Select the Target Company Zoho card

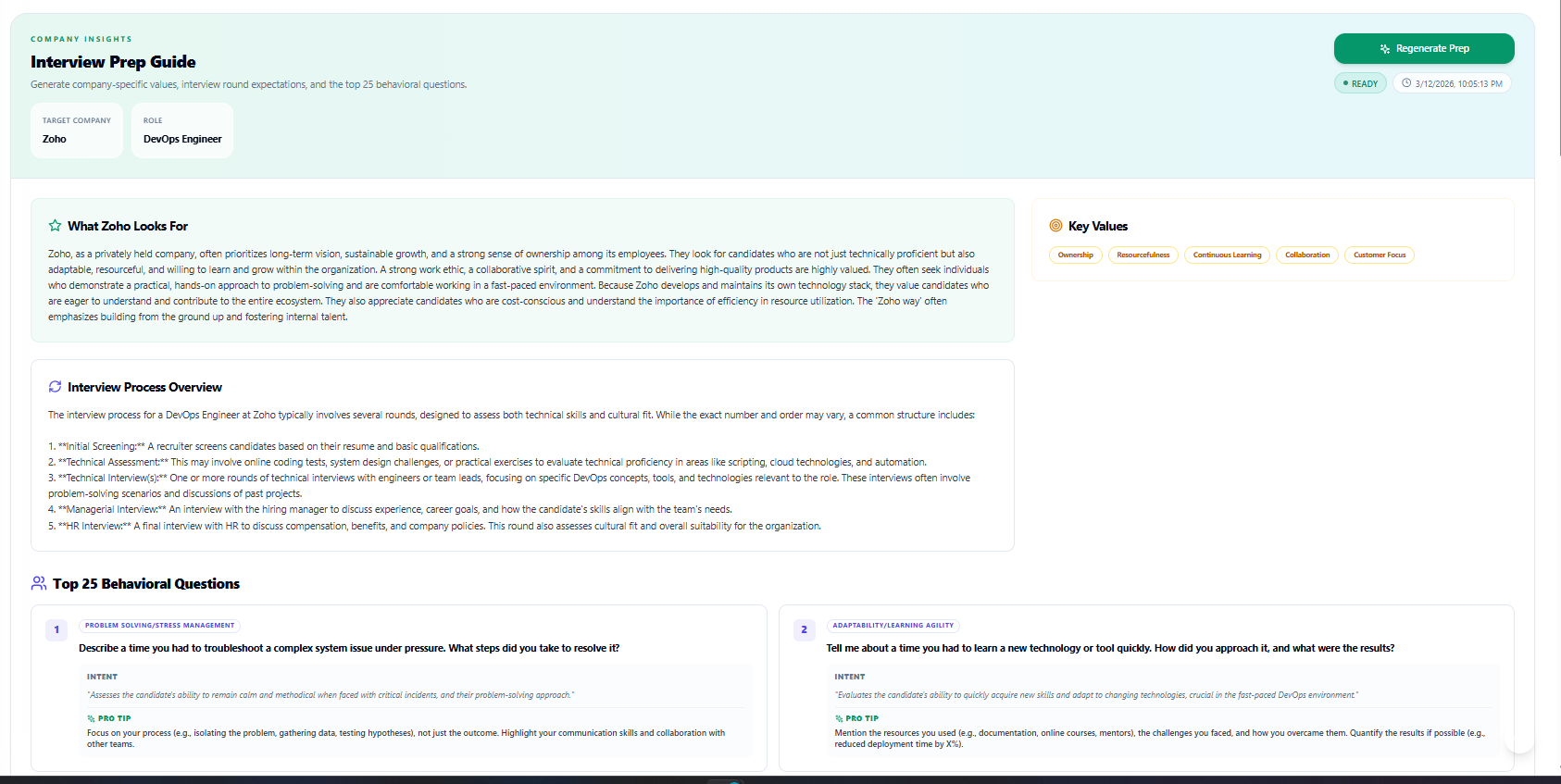tap(77, 131)
